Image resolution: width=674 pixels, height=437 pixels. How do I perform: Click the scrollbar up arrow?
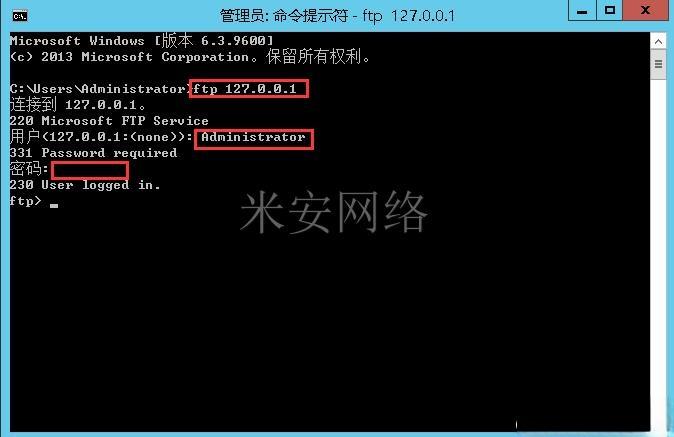click(658, 41)
